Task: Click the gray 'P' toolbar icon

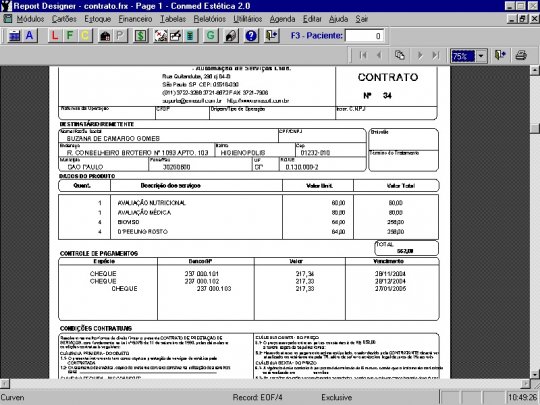Action: [120, 35]
